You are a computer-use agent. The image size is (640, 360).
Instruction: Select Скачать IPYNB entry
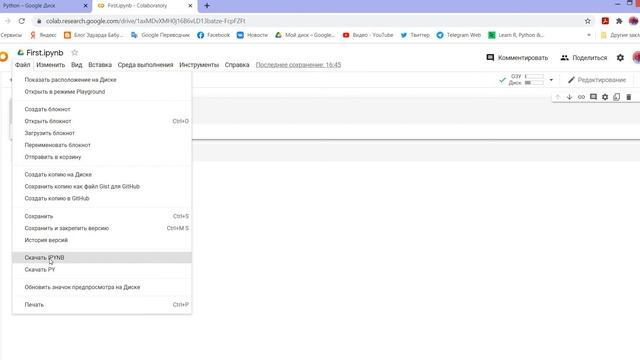click(x=102, y=258)
